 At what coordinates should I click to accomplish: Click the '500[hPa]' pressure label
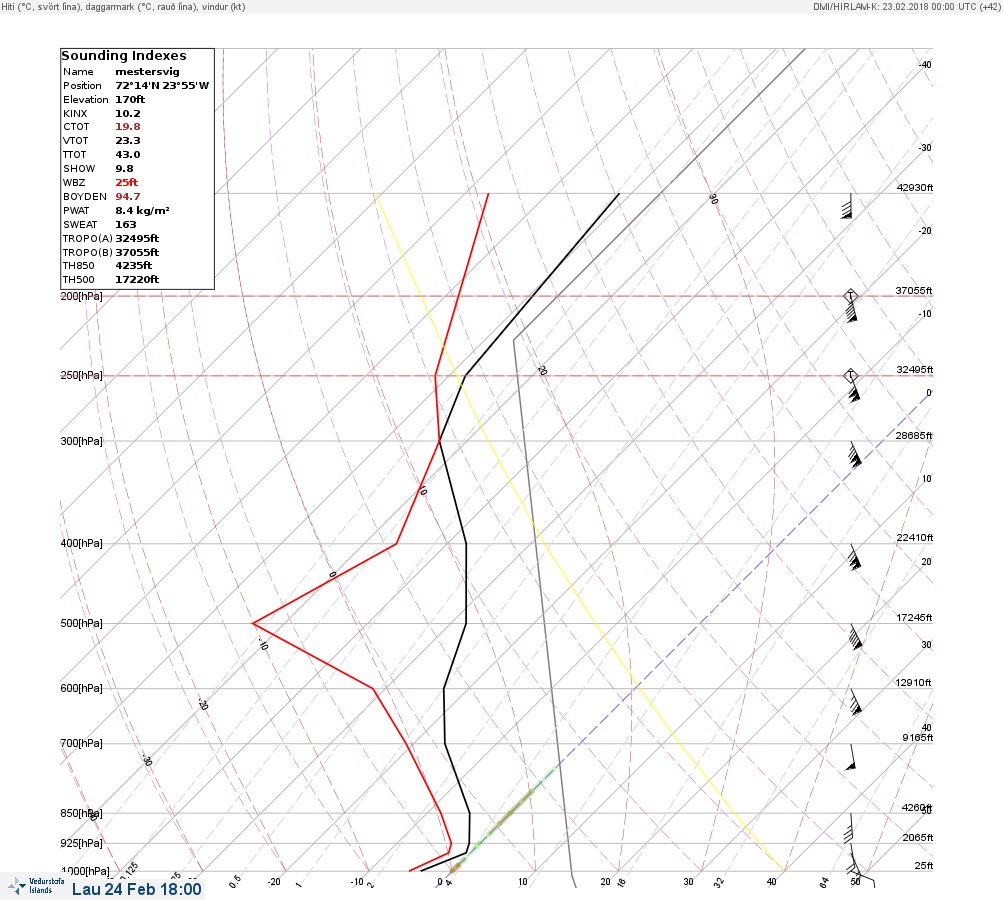[81, 623]
